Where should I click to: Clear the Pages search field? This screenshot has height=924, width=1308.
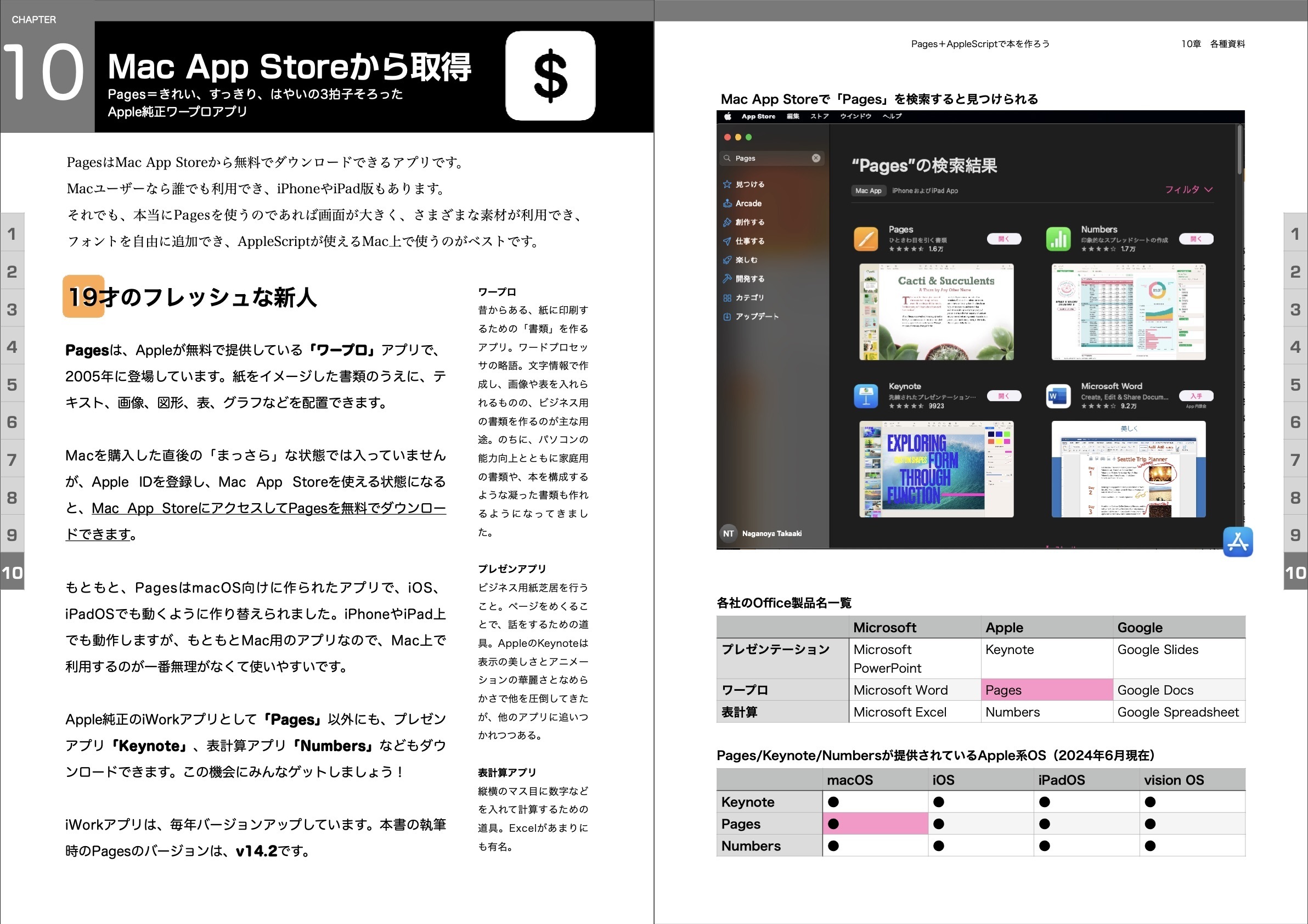[817, 158]
